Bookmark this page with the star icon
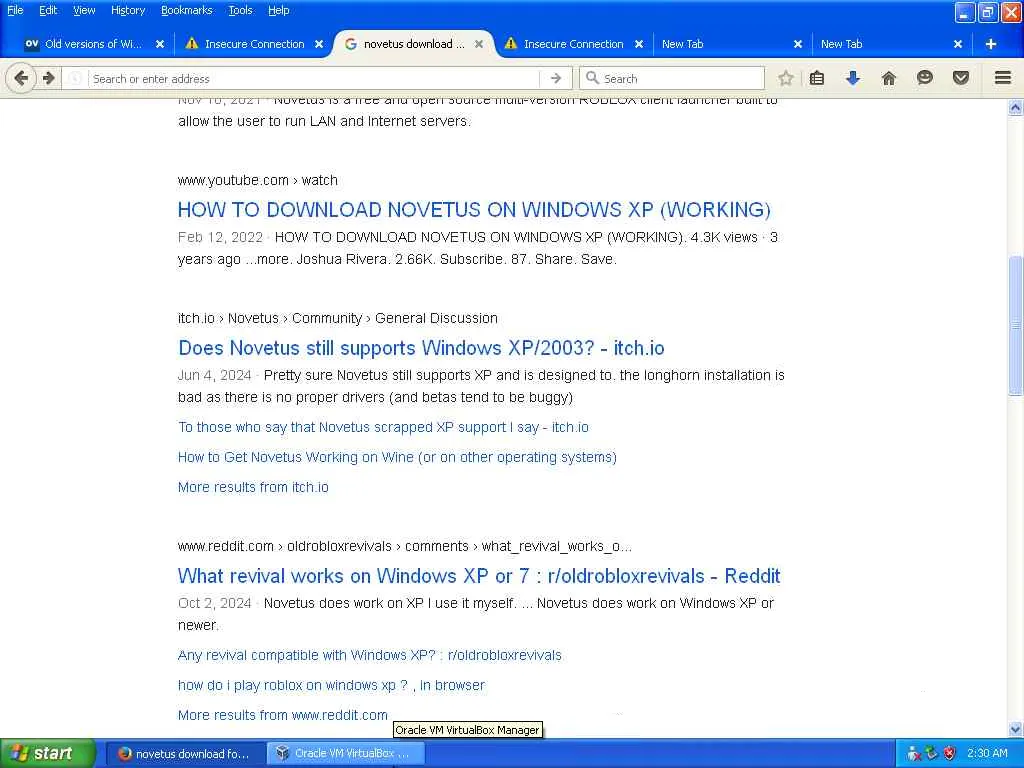The width and height of the screenshot is (1024, 768). pyautogui.click(x=786, y=78)
